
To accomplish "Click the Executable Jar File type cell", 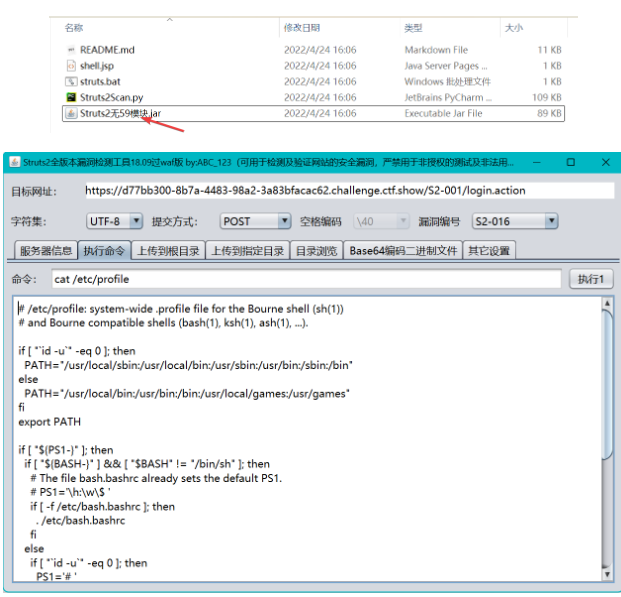I will pyautogui.click(x=443, y=113).
